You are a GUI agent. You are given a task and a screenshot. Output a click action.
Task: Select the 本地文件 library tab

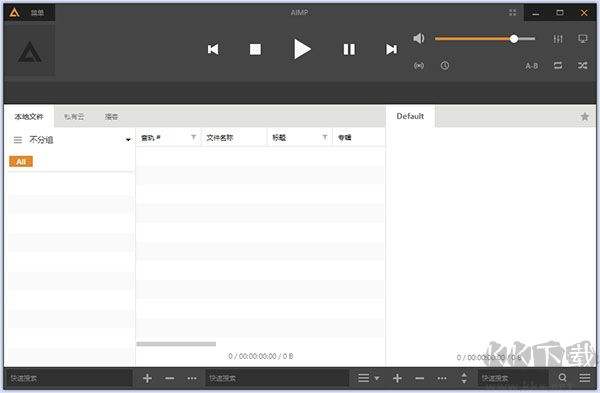point(29,116)
